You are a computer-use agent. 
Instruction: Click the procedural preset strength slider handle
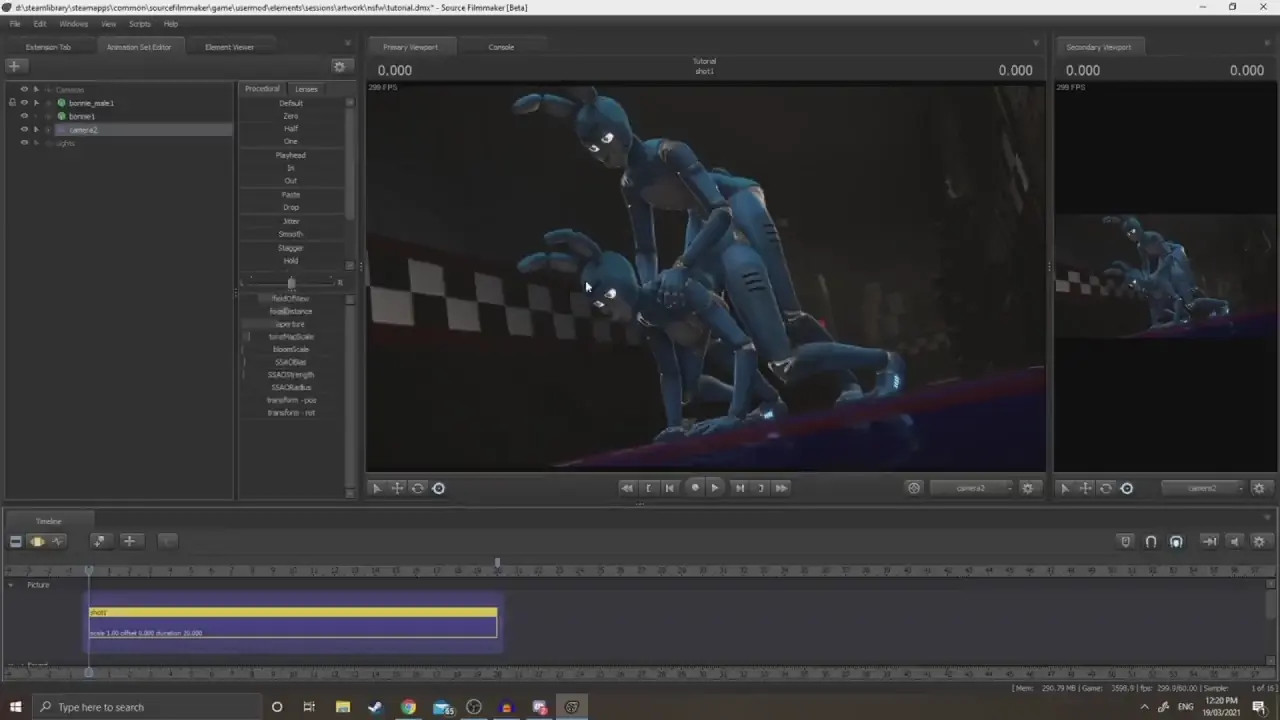pos(291,283)
